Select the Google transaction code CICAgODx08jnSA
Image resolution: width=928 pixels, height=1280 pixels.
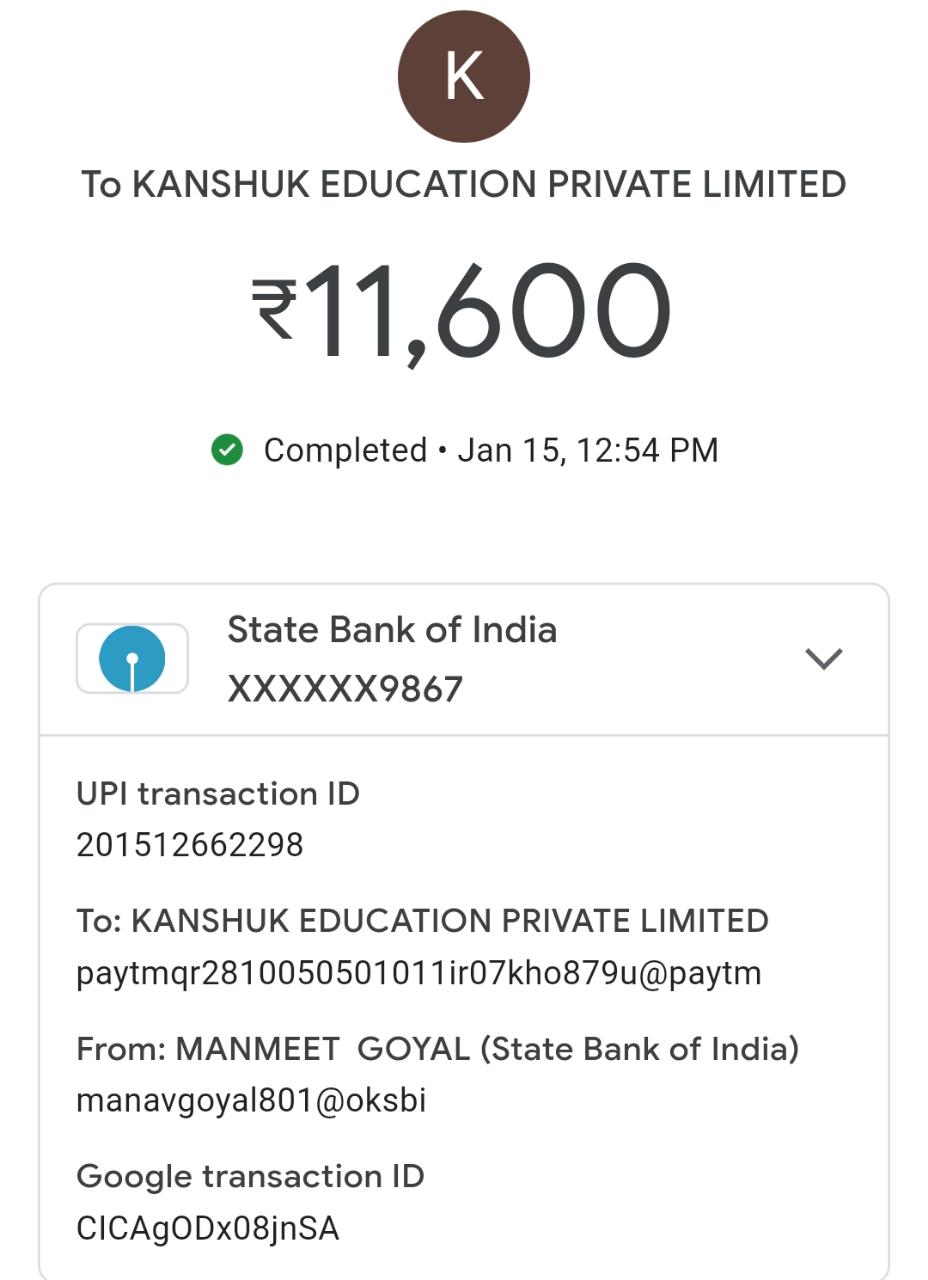click(x=208, y=1228)
